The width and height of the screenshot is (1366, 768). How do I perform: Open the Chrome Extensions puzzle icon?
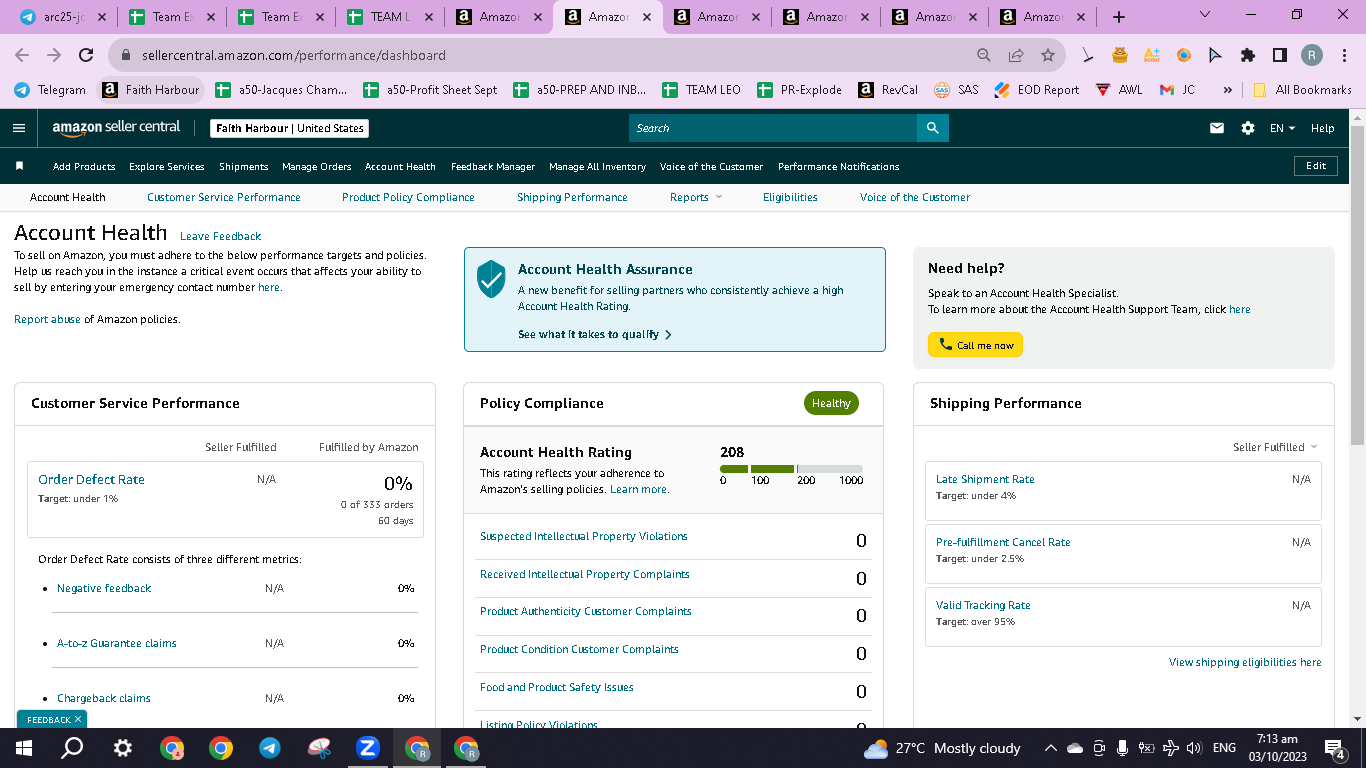tap(1247, 55)
